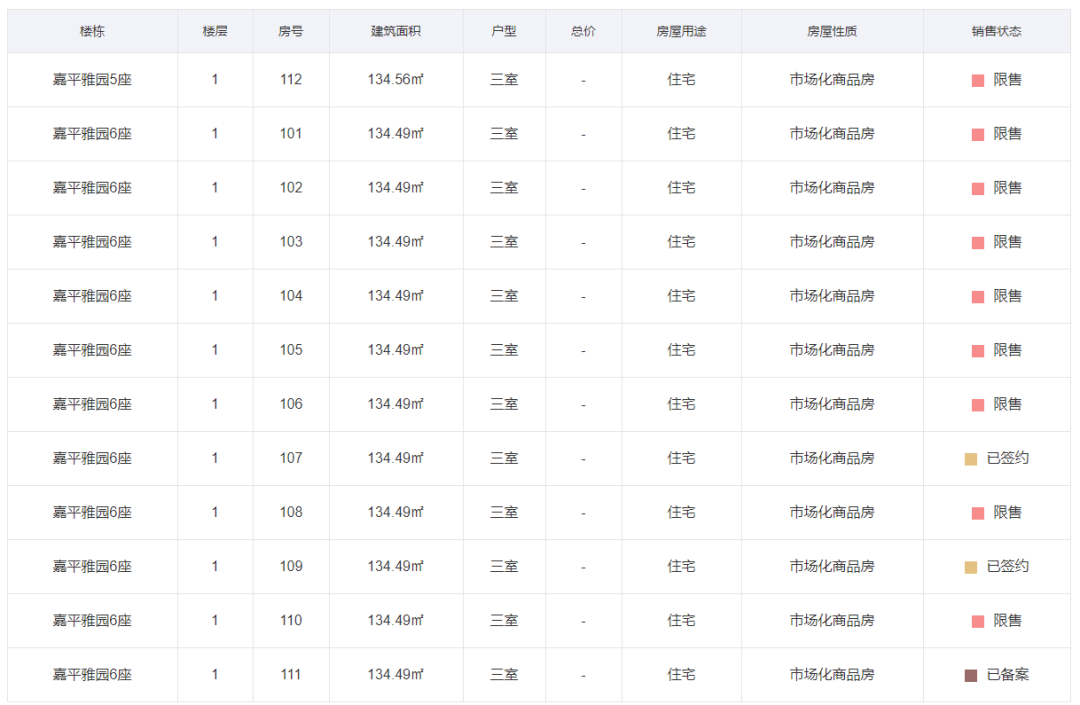1080x705 pixels.
Task: Click the red 限售 square for room 108
Action: (x=978, y=513)
